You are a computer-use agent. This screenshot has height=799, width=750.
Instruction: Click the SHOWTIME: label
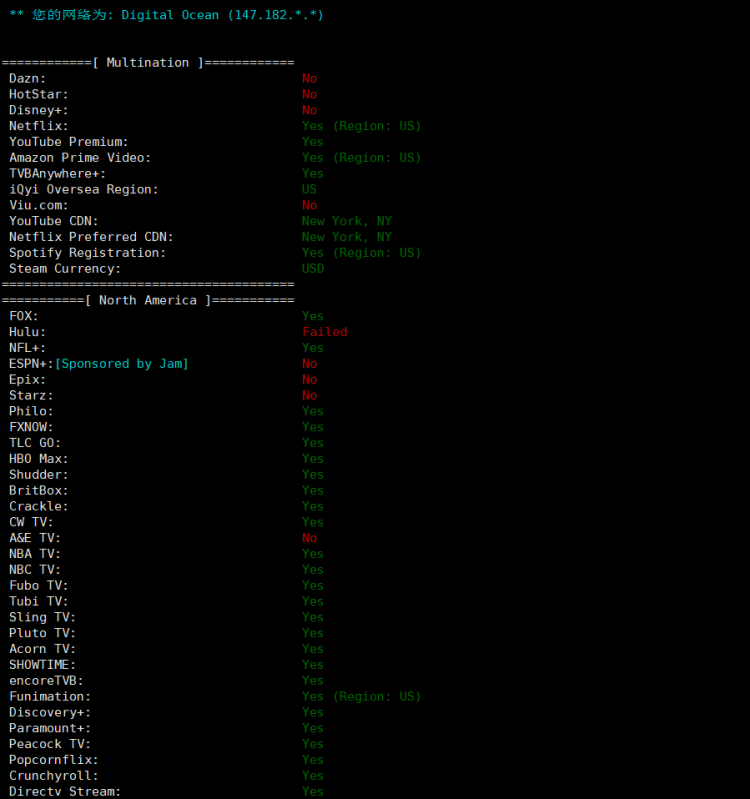tap(43, 664)
